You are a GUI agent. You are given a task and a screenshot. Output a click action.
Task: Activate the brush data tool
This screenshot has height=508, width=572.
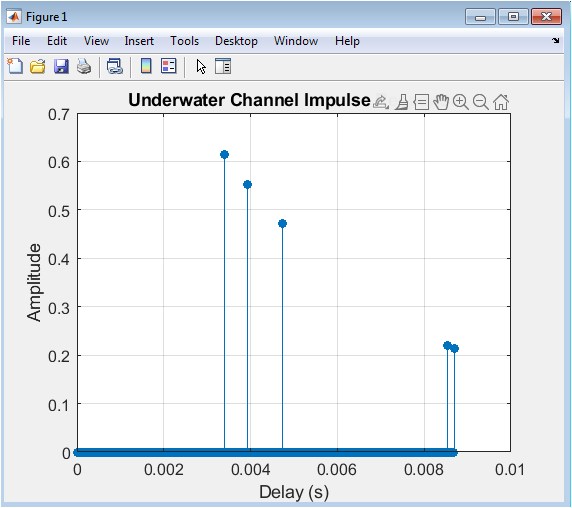(x=402, y=102)
